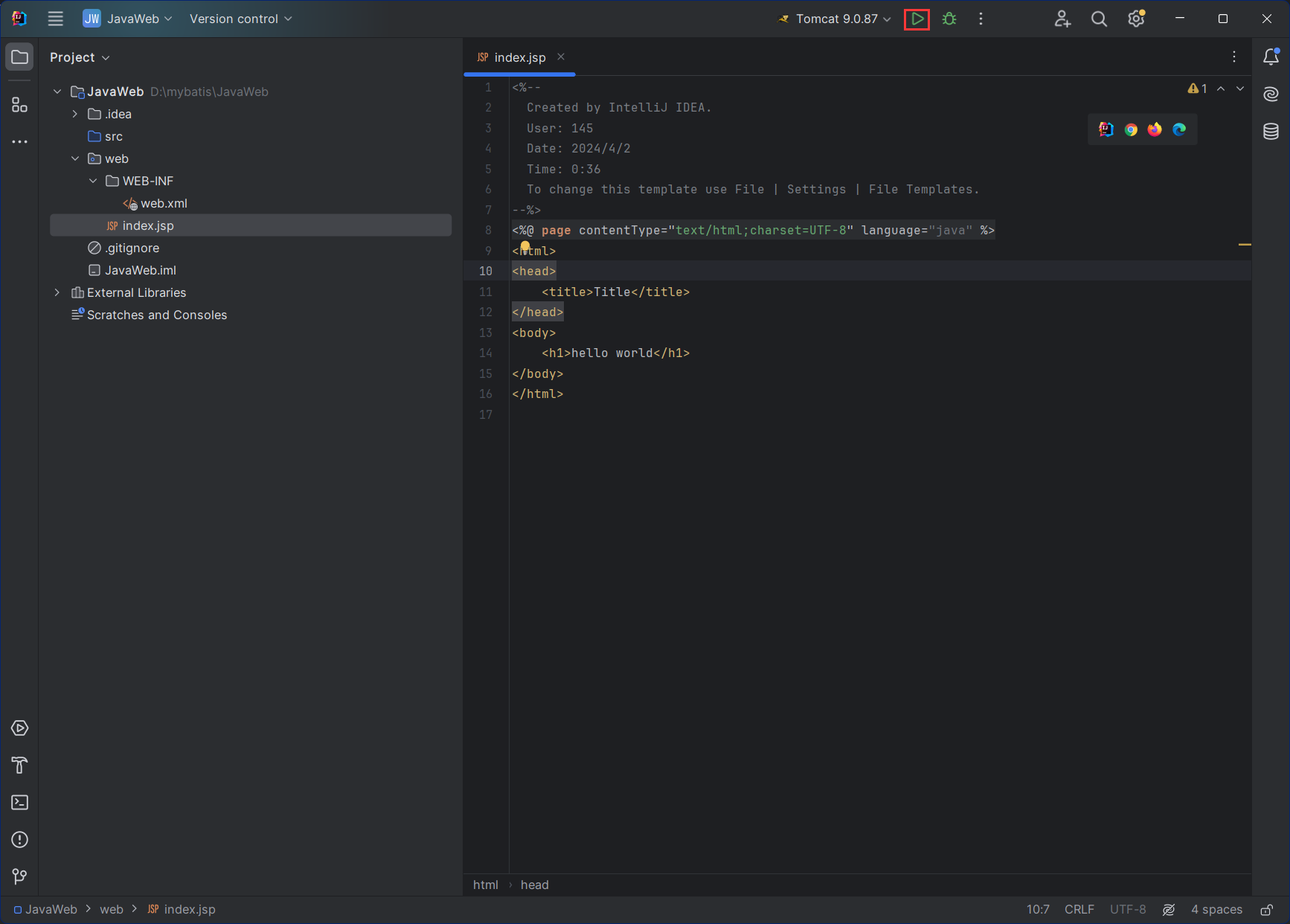Run the Tomcat configuration with green play button
The width and height of the screenshot is (1290, 924).
pyautogui.click(x=917, y=19)
